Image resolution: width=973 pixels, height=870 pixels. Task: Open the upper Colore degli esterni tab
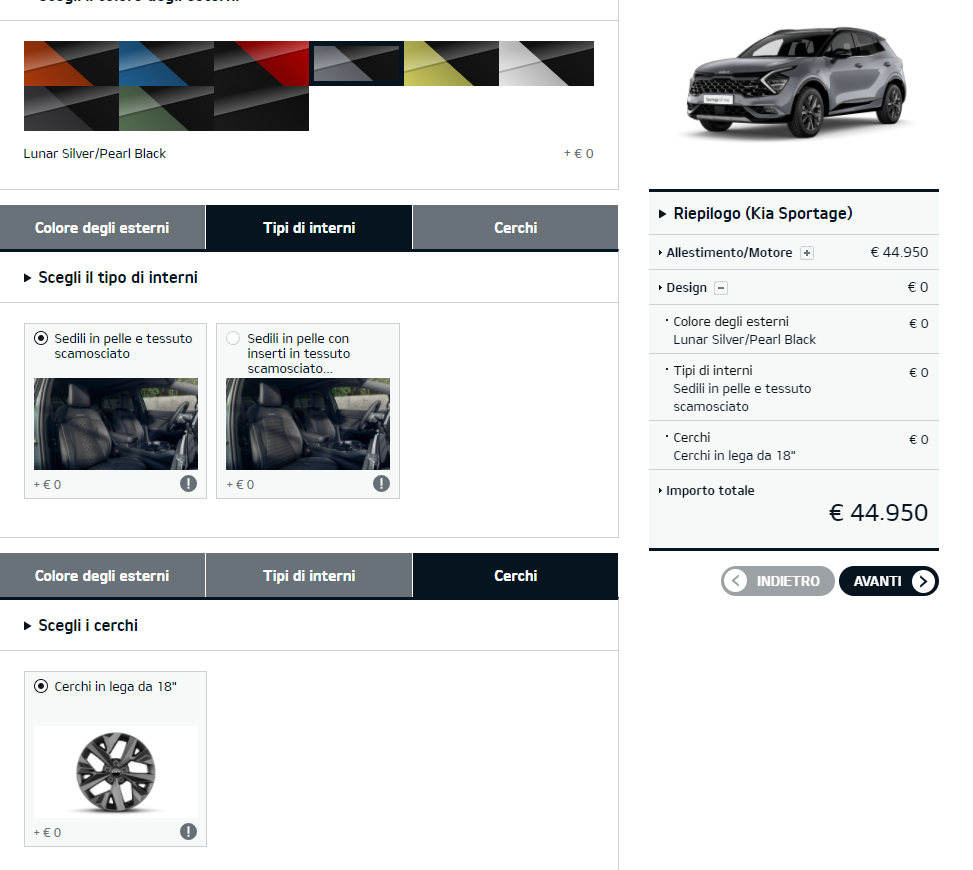pyautogui.click(x=102, y=228)
